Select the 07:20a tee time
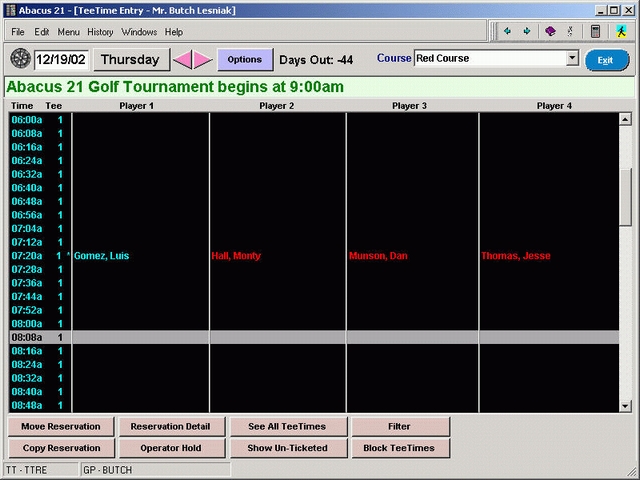This screenshot has height=480, width=640. point(27,256)
